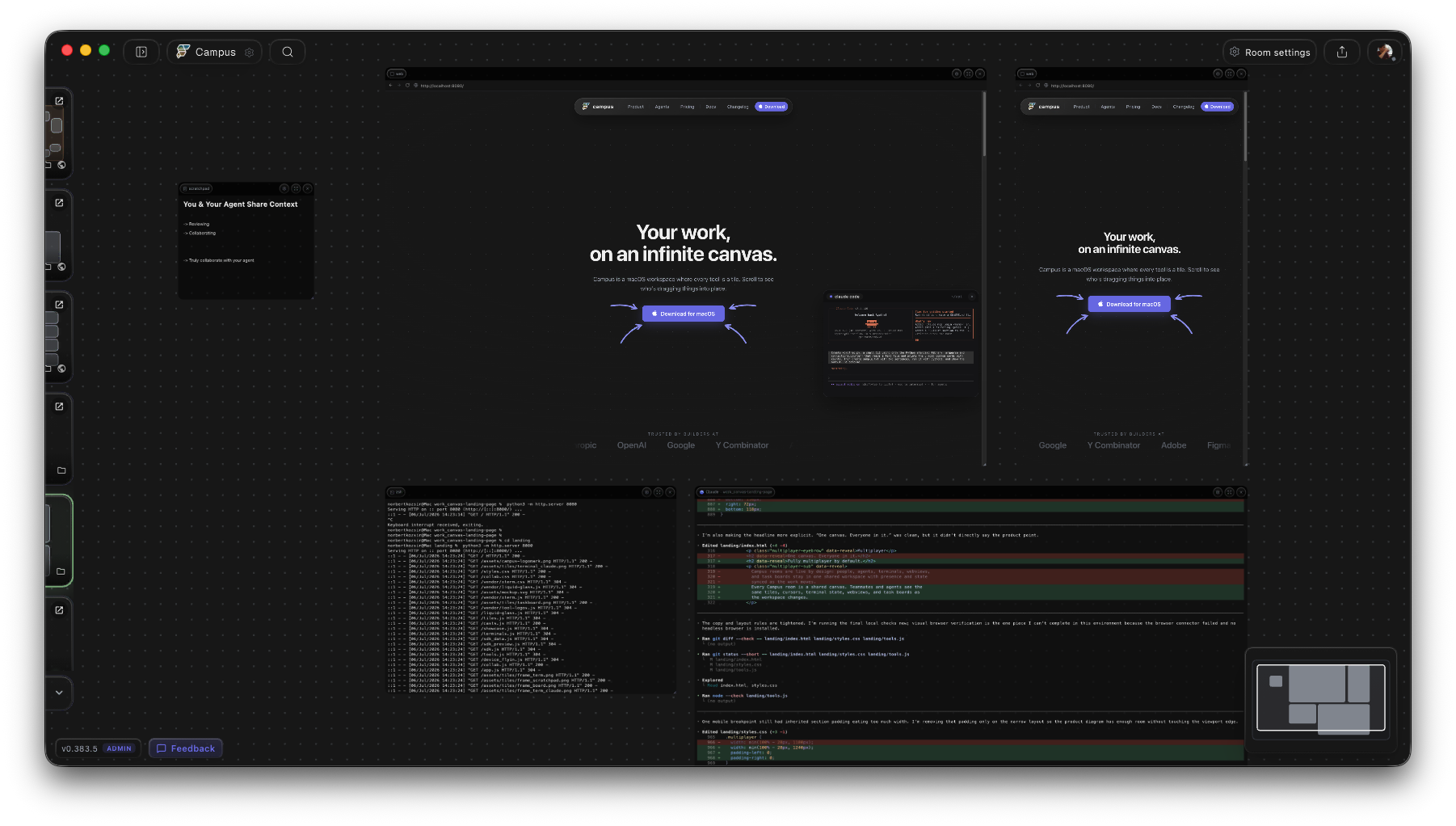This screenshot has width=1456, height=826.
Task: Click version label v0.383.5
Action: [x=79, y=748]
